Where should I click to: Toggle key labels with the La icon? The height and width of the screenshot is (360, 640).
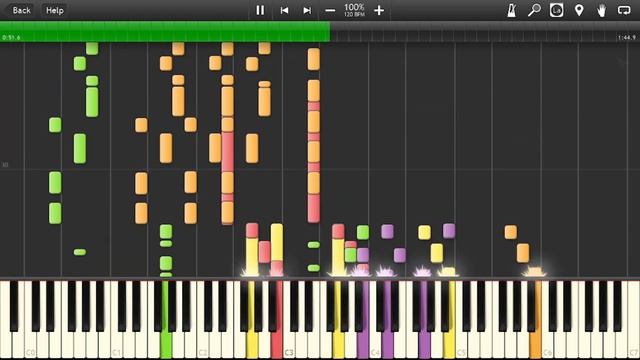(556, 10)
